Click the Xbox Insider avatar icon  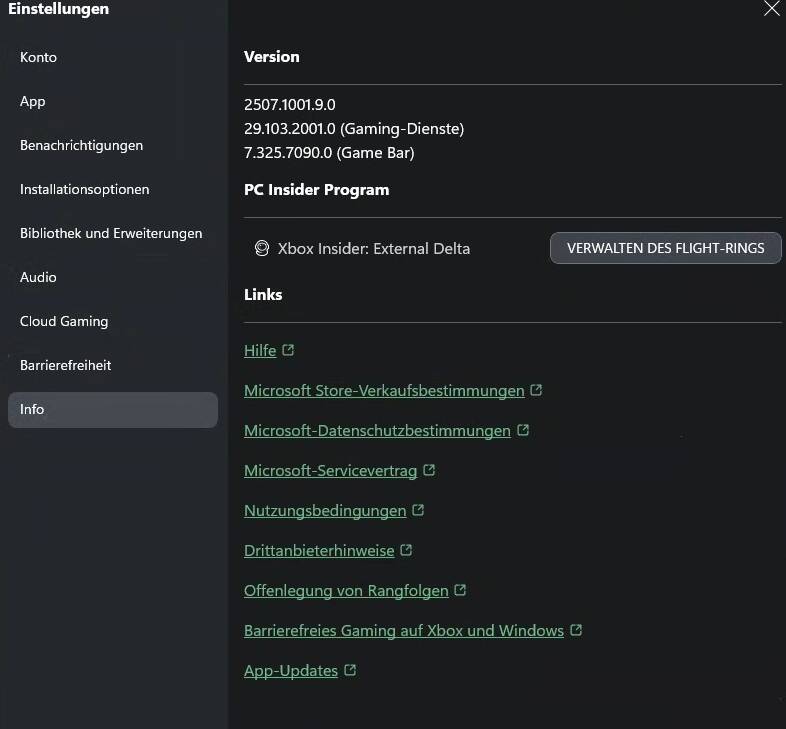262,248
